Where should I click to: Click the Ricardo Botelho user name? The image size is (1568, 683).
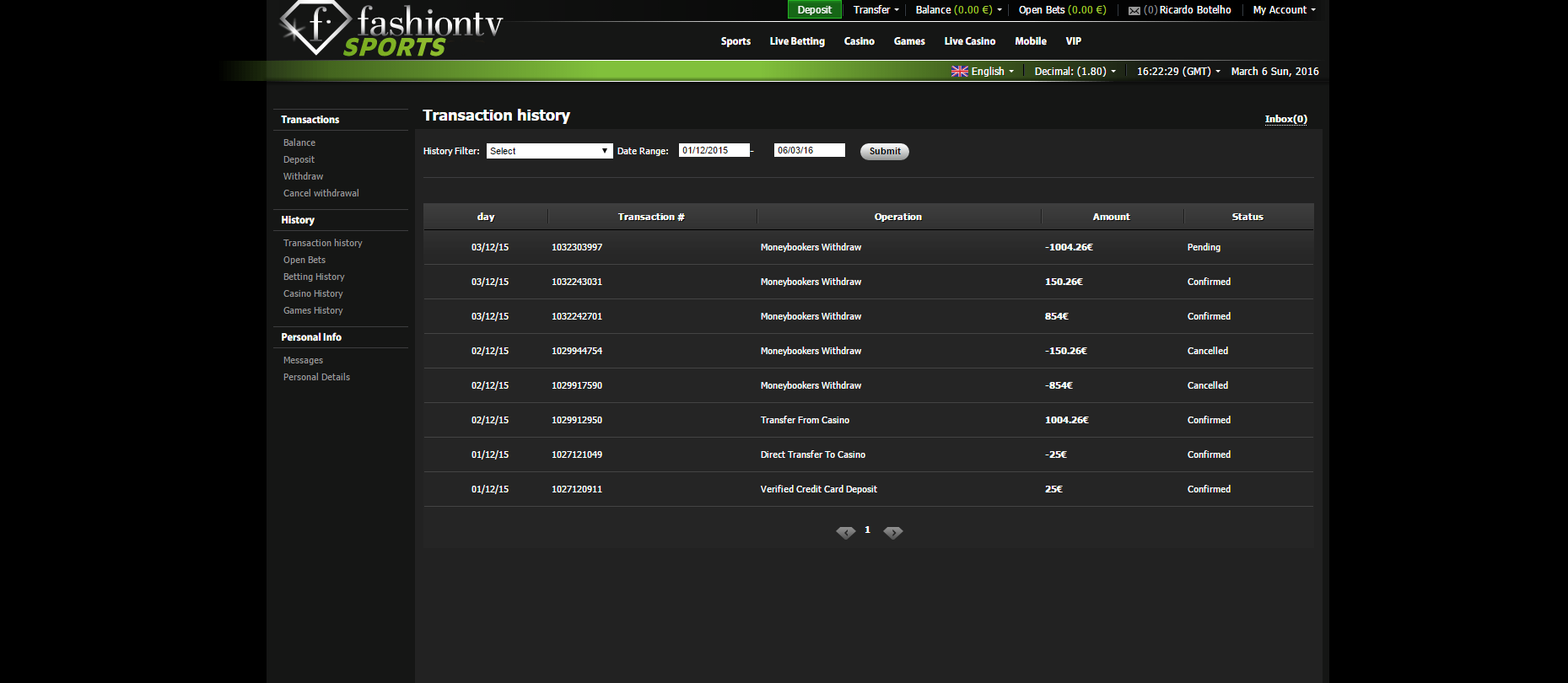pyautogui.click(x=1195, y=10)
